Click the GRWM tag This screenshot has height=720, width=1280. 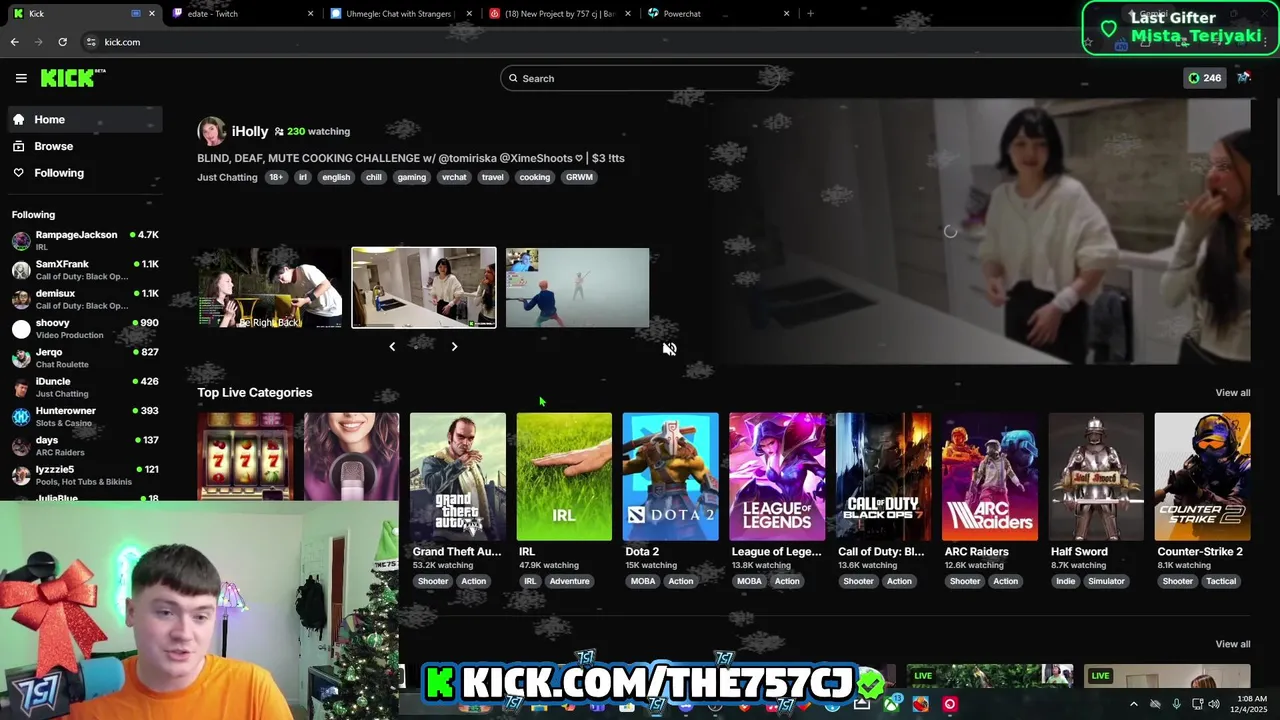[x=579, y=177]
